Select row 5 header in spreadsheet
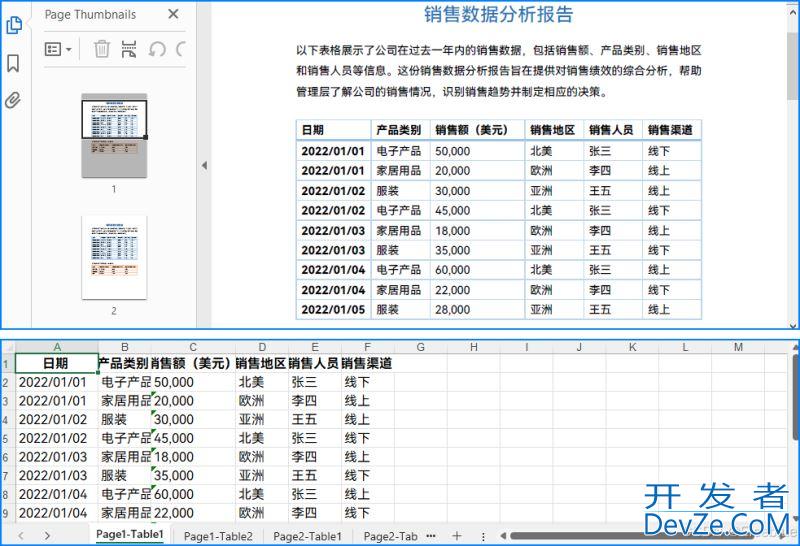The height and width of the screenshot is (546, 800). (x=7, y=438)
